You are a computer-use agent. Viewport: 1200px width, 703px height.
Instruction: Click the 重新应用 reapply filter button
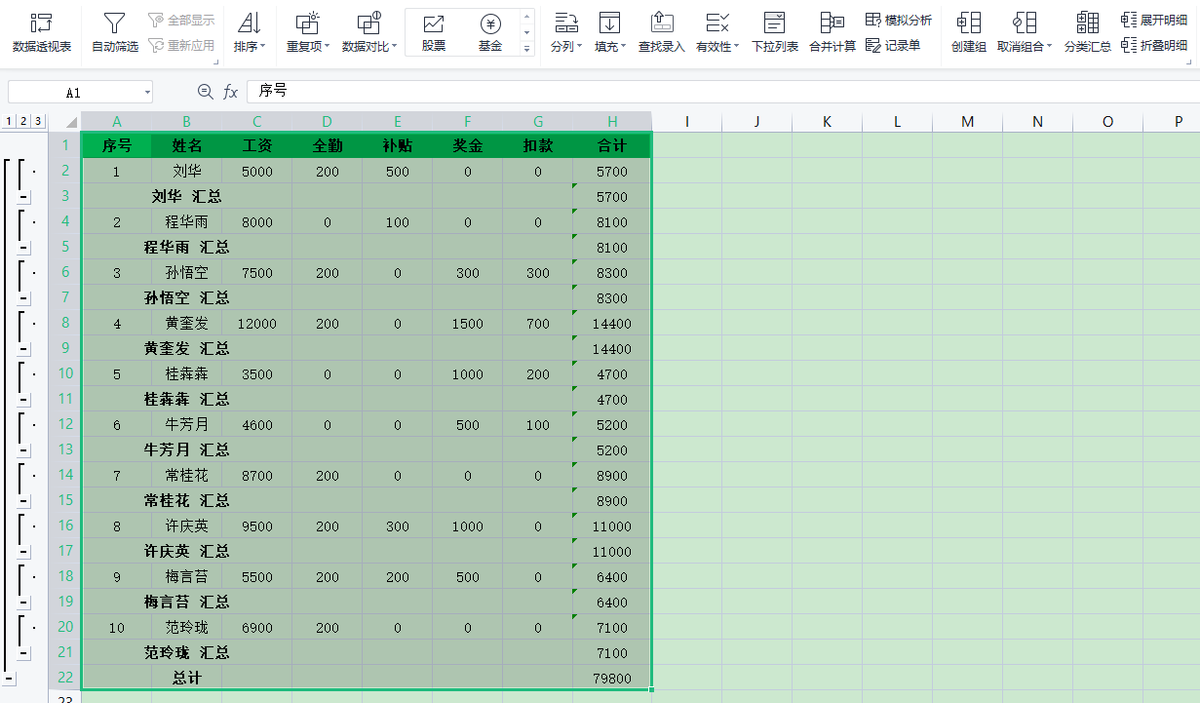click(181, 45)
